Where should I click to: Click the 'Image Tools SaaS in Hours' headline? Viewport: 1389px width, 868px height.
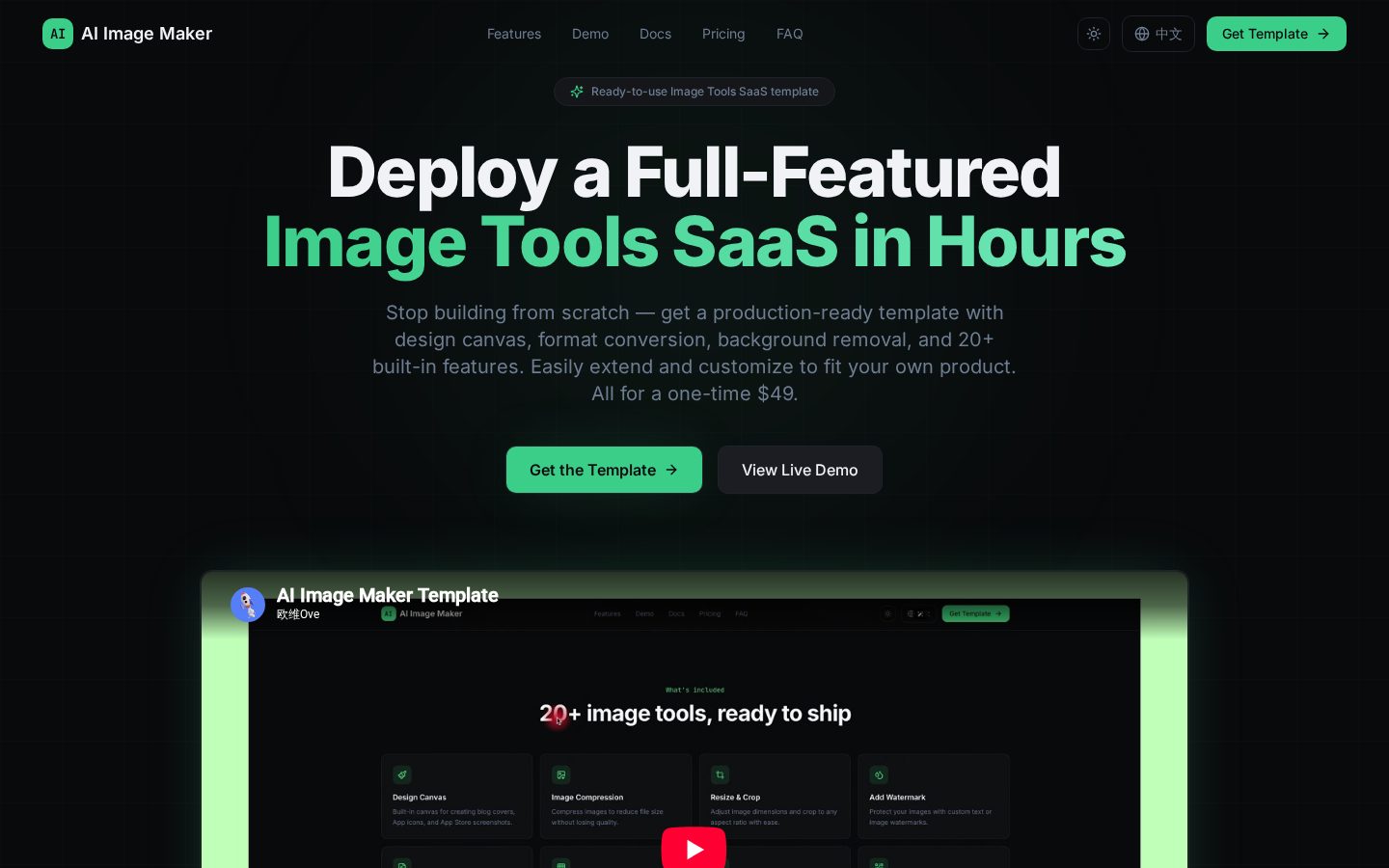point(694,242)
